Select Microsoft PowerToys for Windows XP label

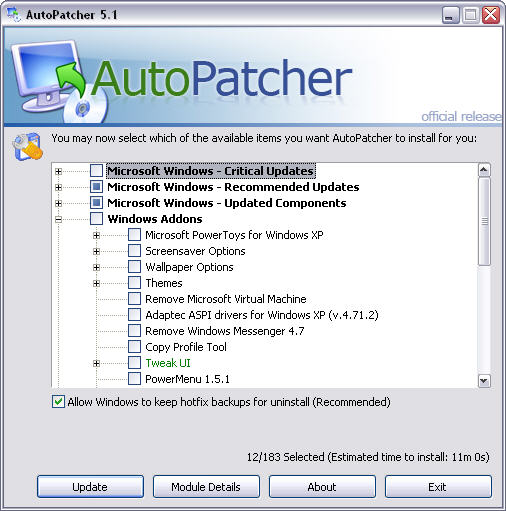234,235
